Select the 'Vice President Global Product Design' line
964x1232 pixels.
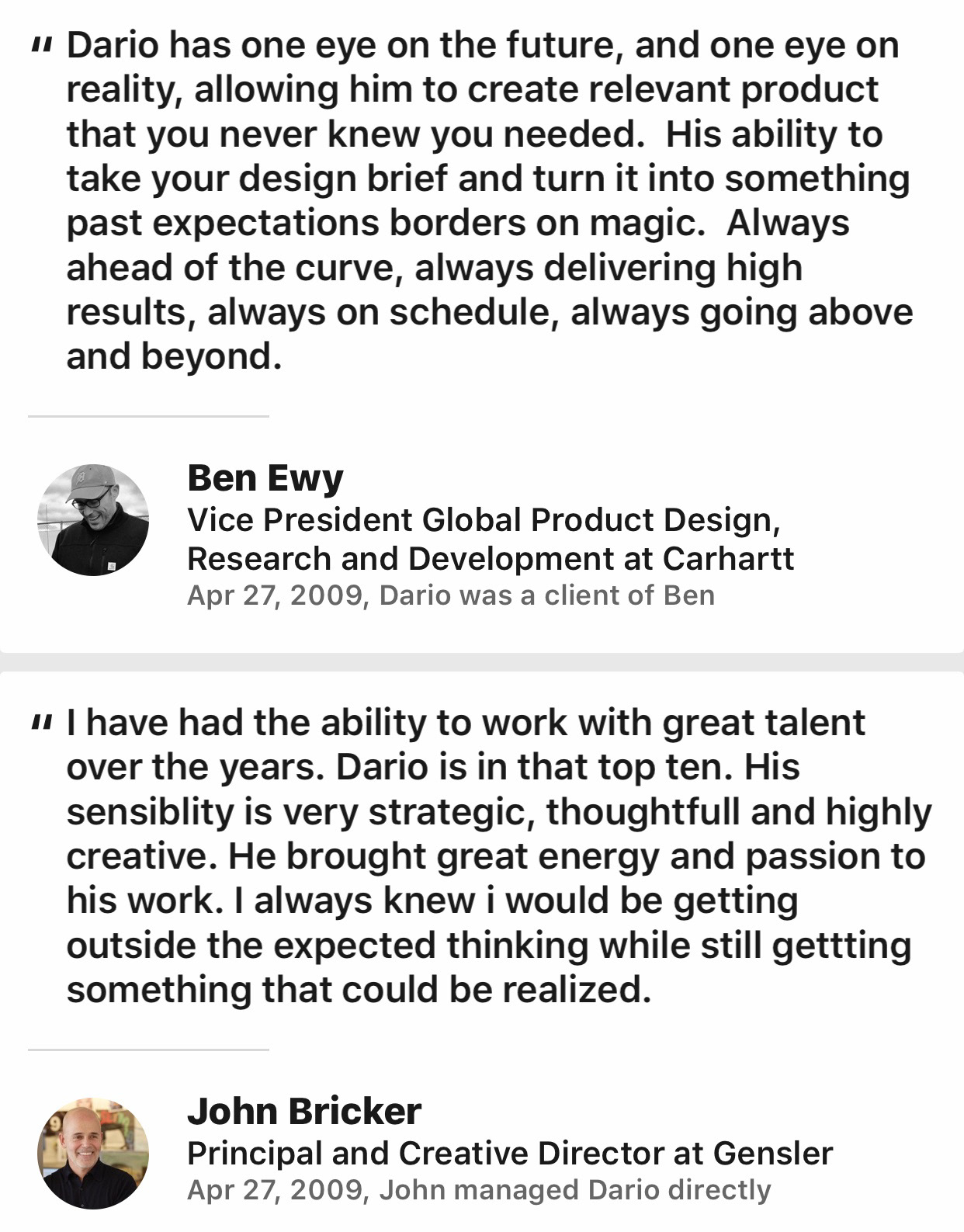(483, 520)
